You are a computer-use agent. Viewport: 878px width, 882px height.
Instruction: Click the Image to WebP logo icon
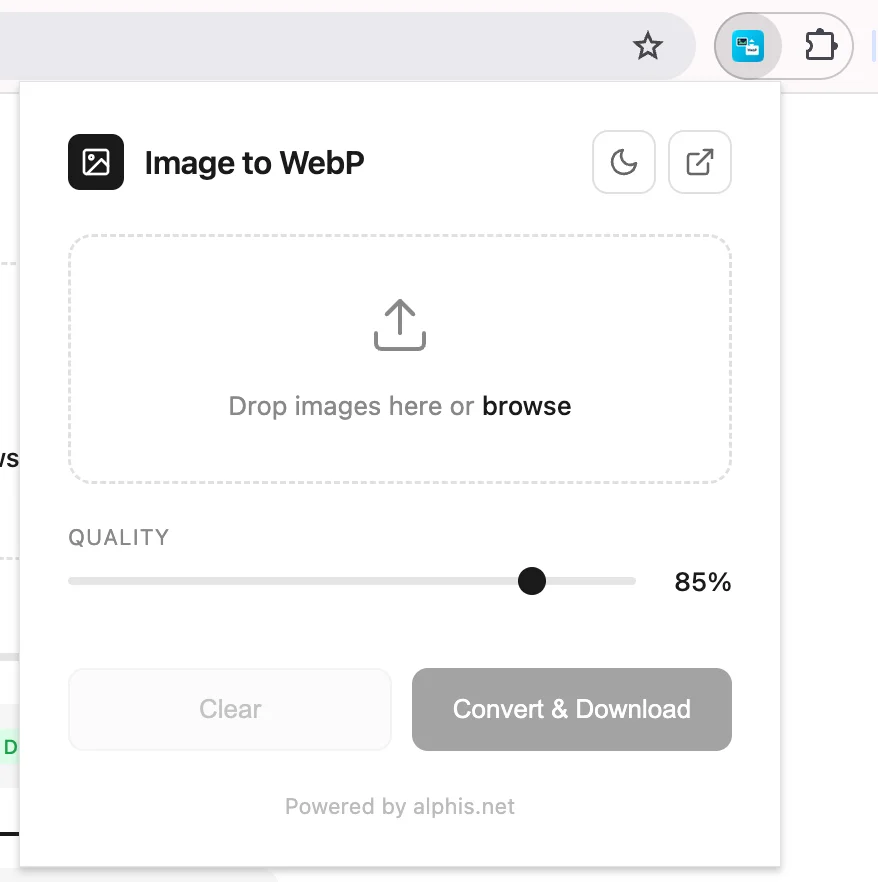pos(96,162)
